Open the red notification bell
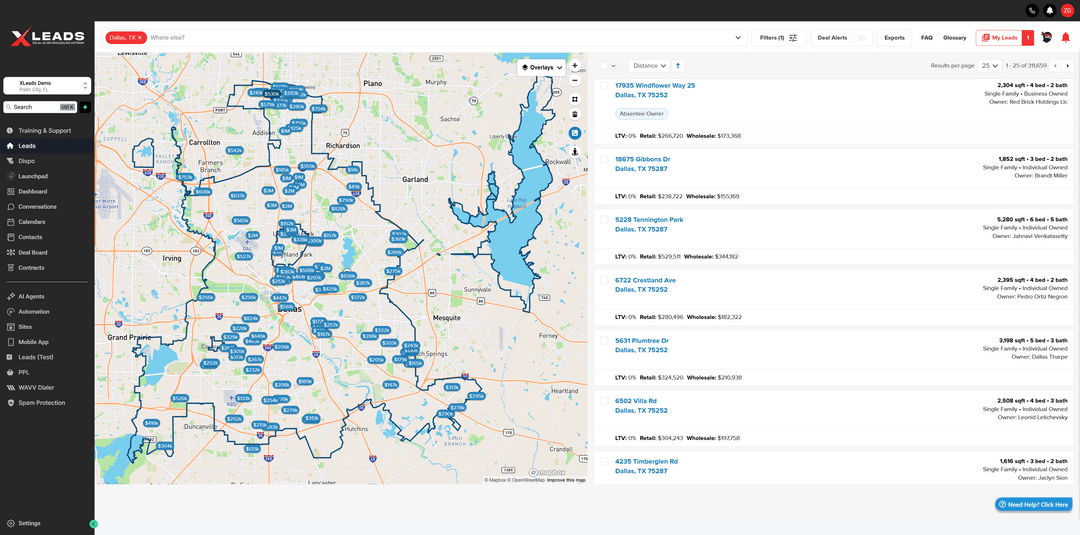Image resolution: width=1080 pixels, height=535 pixels. [1065, 38]
